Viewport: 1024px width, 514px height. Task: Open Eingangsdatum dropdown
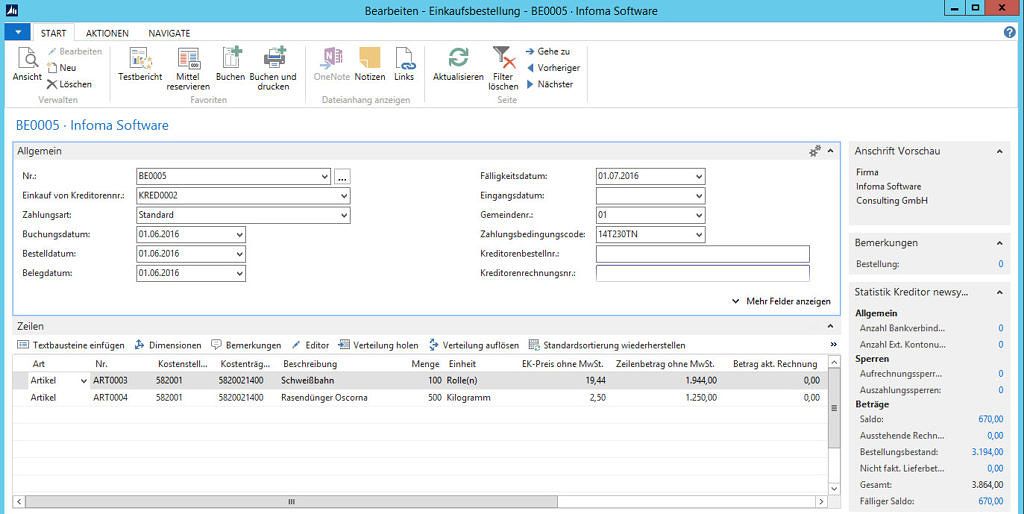pos(699,195)
